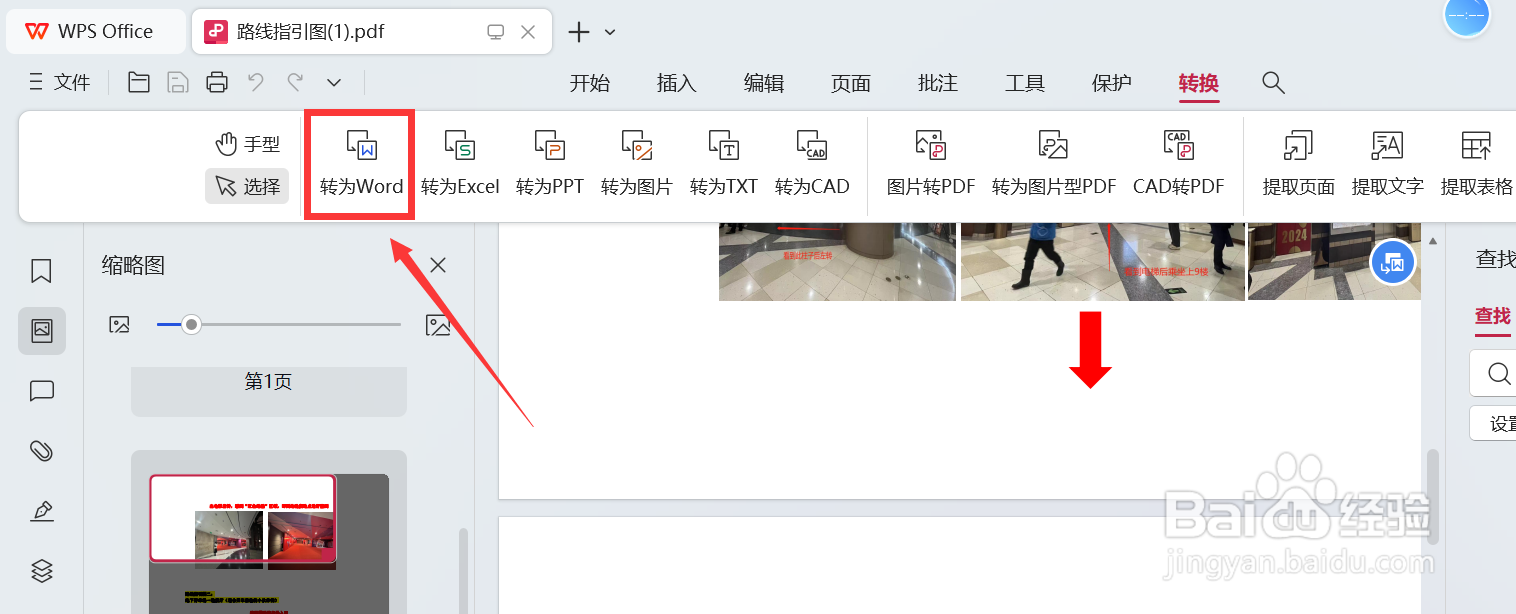Screen dimensions: 1516x614
Task: Click the 第1页 thumbnail label
Action: point(269,382)
